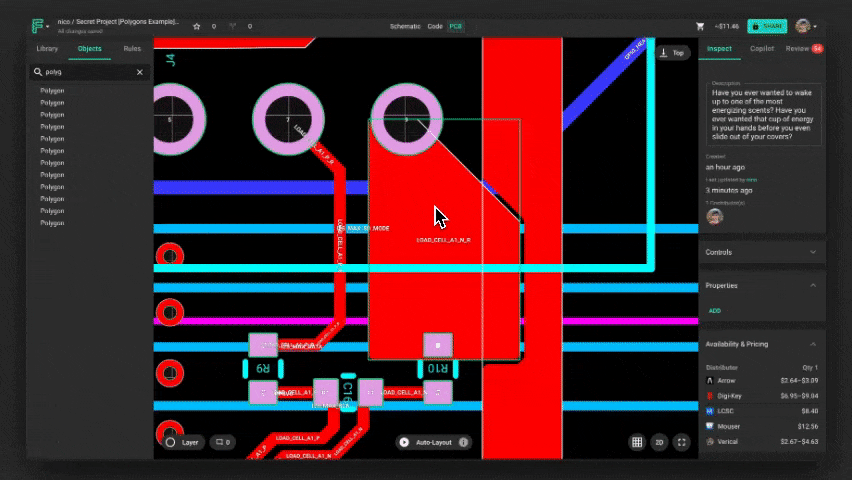Open the shopping cart
This screenshot has width=852, height=480.
coord(700,26)
